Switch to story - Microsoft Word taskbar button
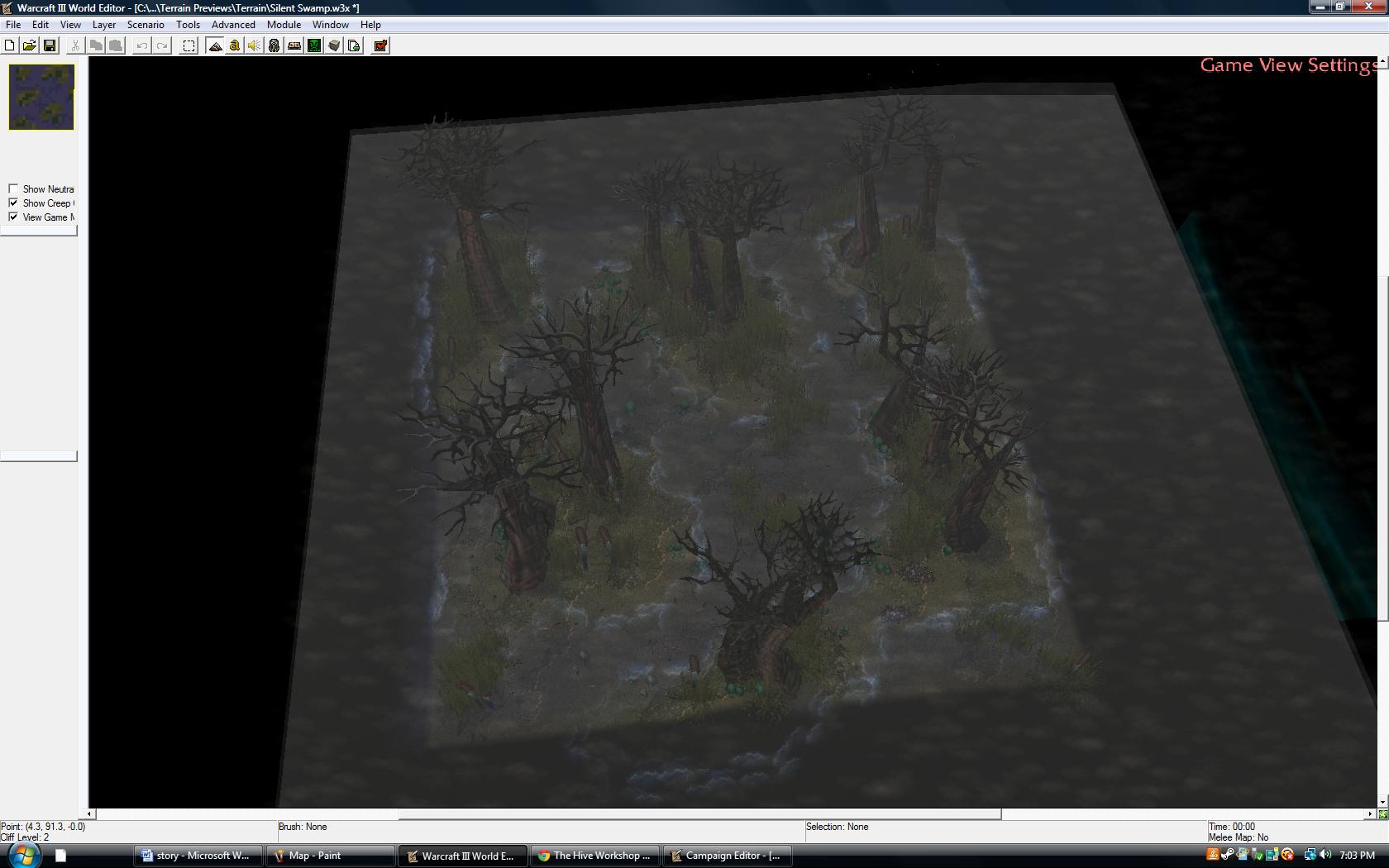 pyautogui.click(x=198, y=856)
